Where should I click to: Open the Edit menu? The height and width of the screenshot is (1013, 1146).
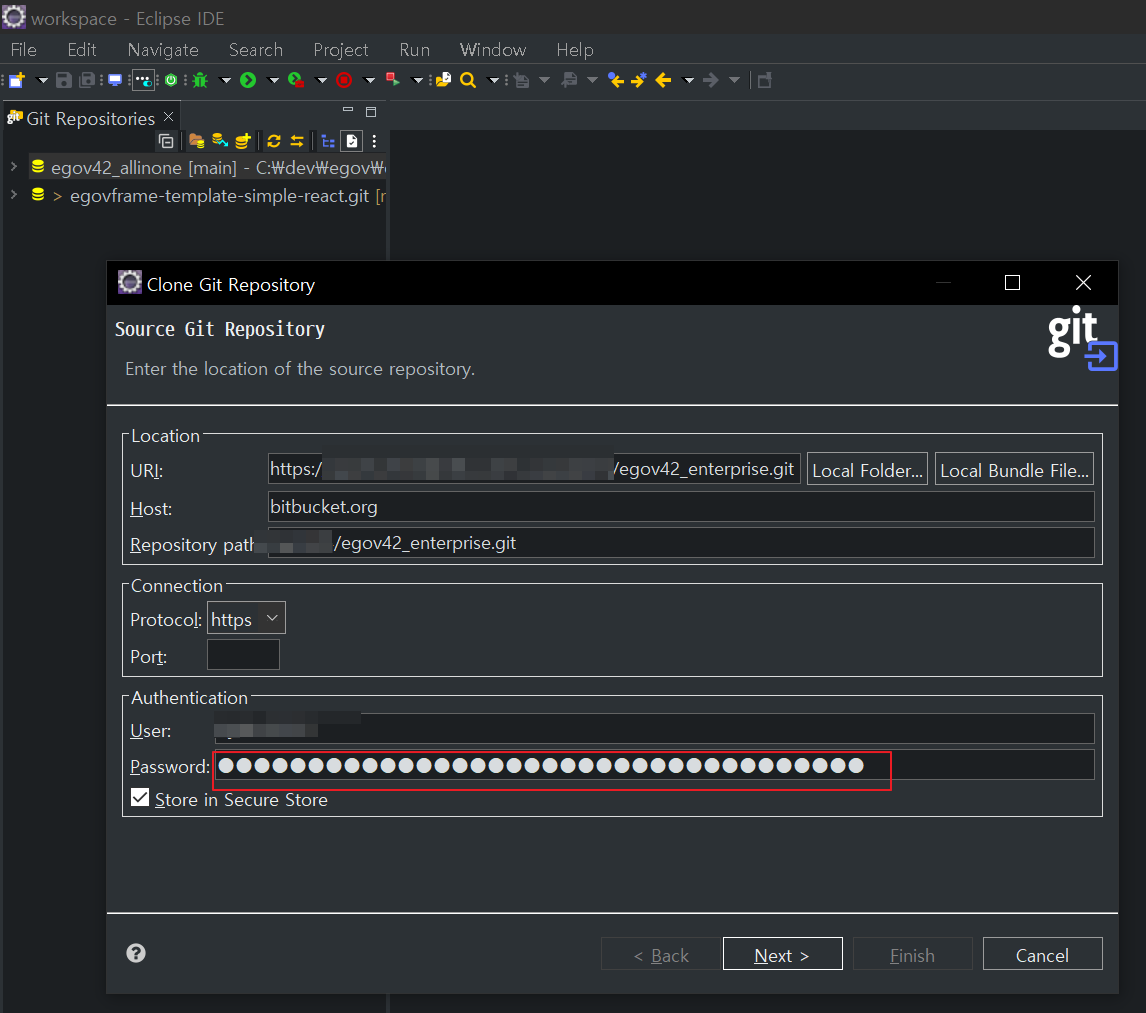pos(82,50)
